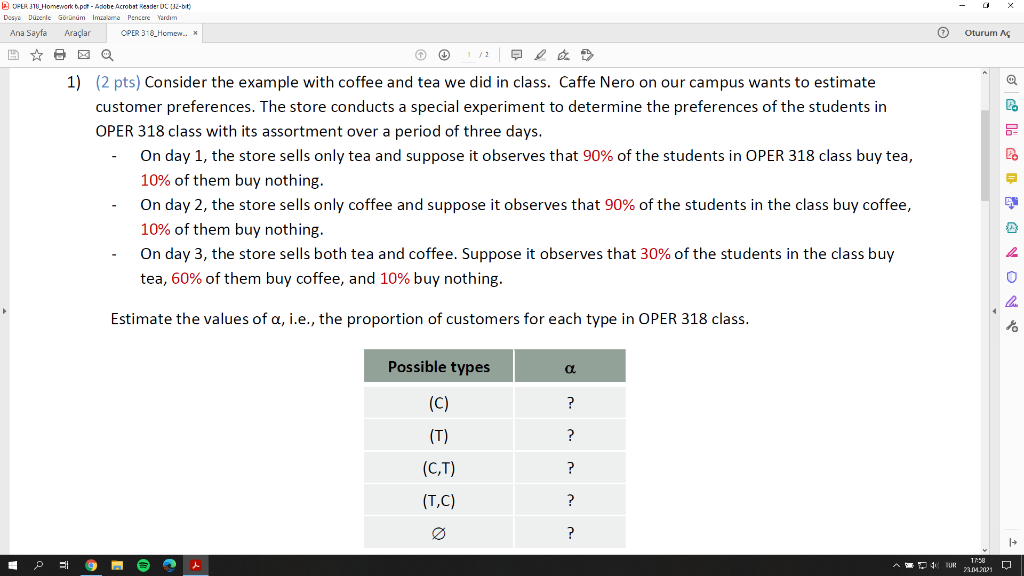Open the Comment speech bubble tool
The height and width of the screenshot is (576, 1024).
(x=516, y=55)
